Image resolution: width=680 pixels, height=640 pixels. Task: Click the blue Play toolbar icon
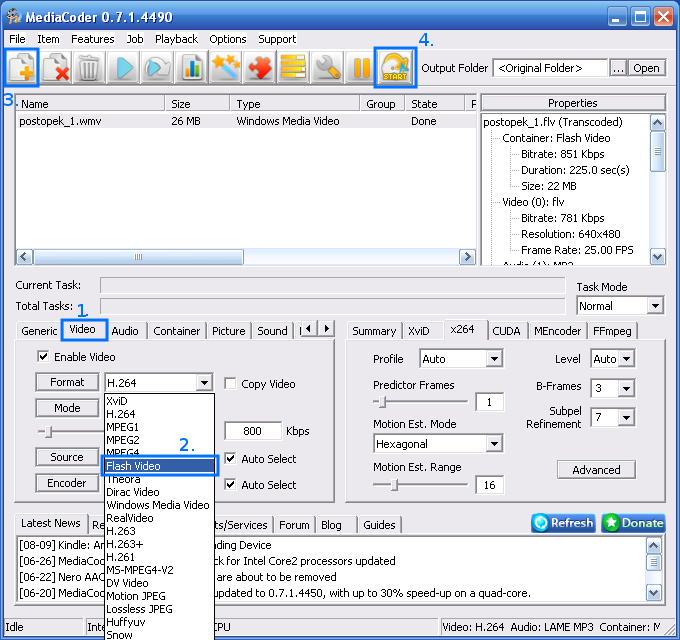coord(124,68)
